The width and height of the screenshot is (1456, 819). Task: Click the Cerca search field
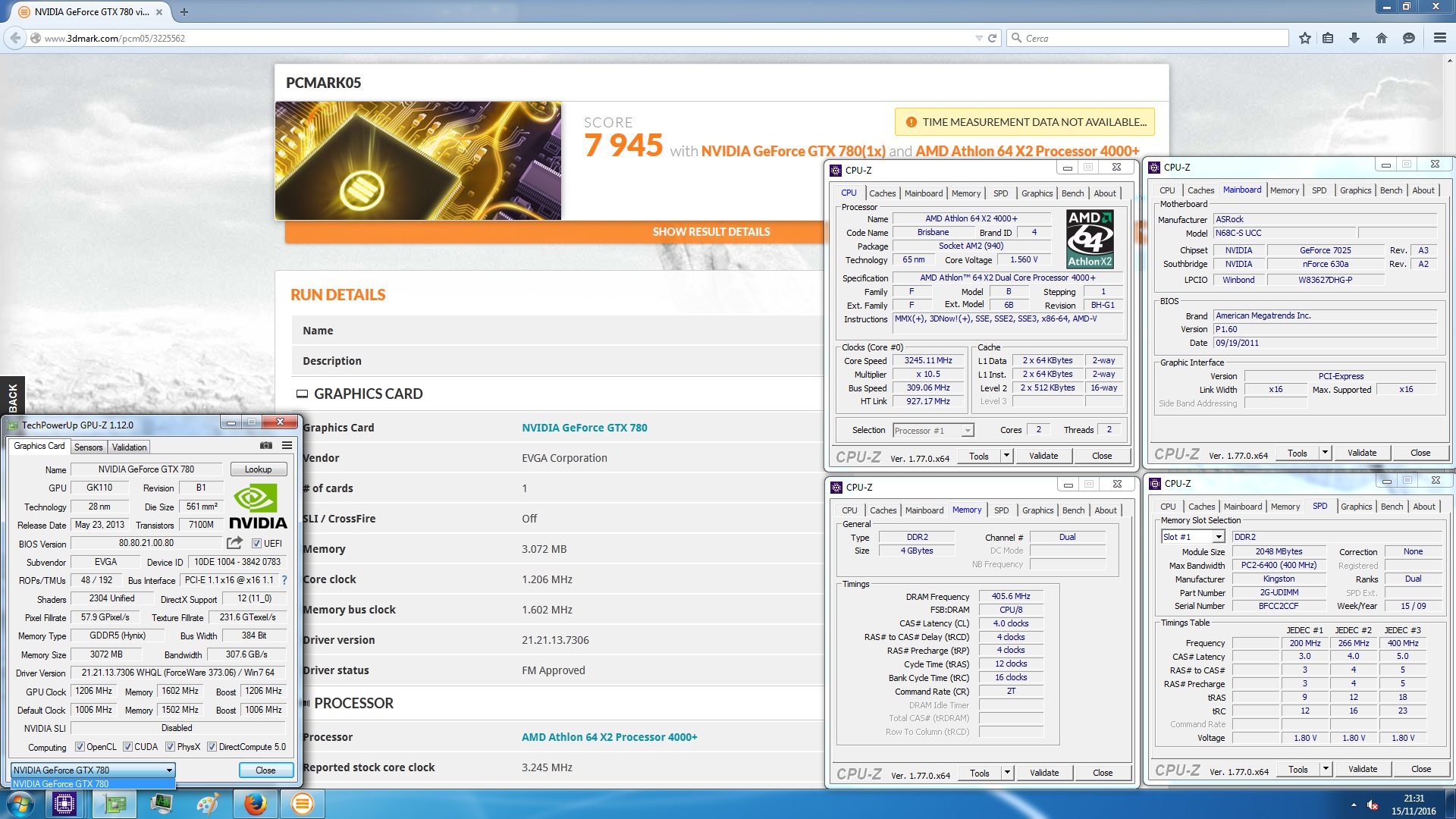[x=1148, y=38]
